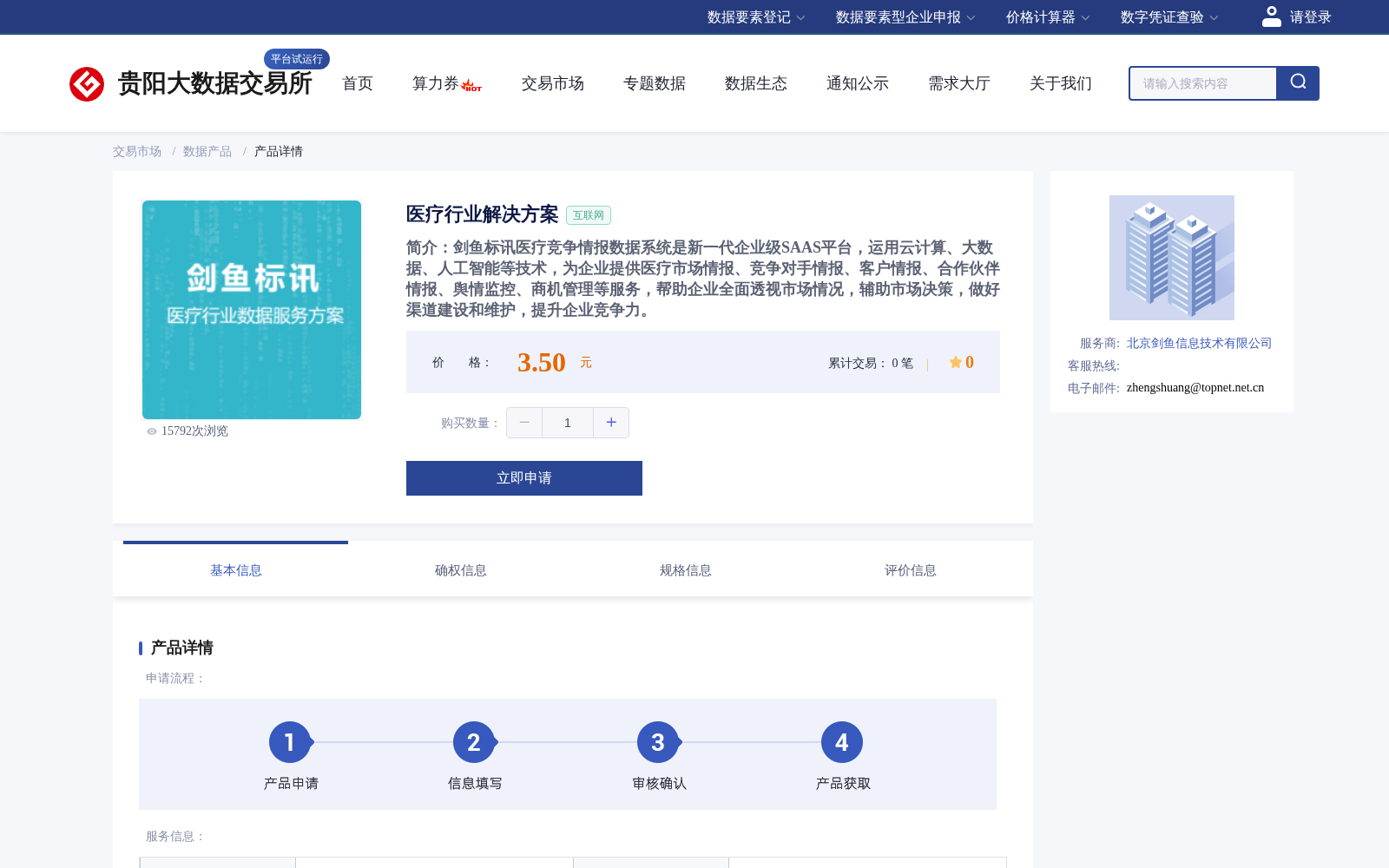1389x868 pixels.
Task: Click the 立即申请 button
Action: (524, 478)
